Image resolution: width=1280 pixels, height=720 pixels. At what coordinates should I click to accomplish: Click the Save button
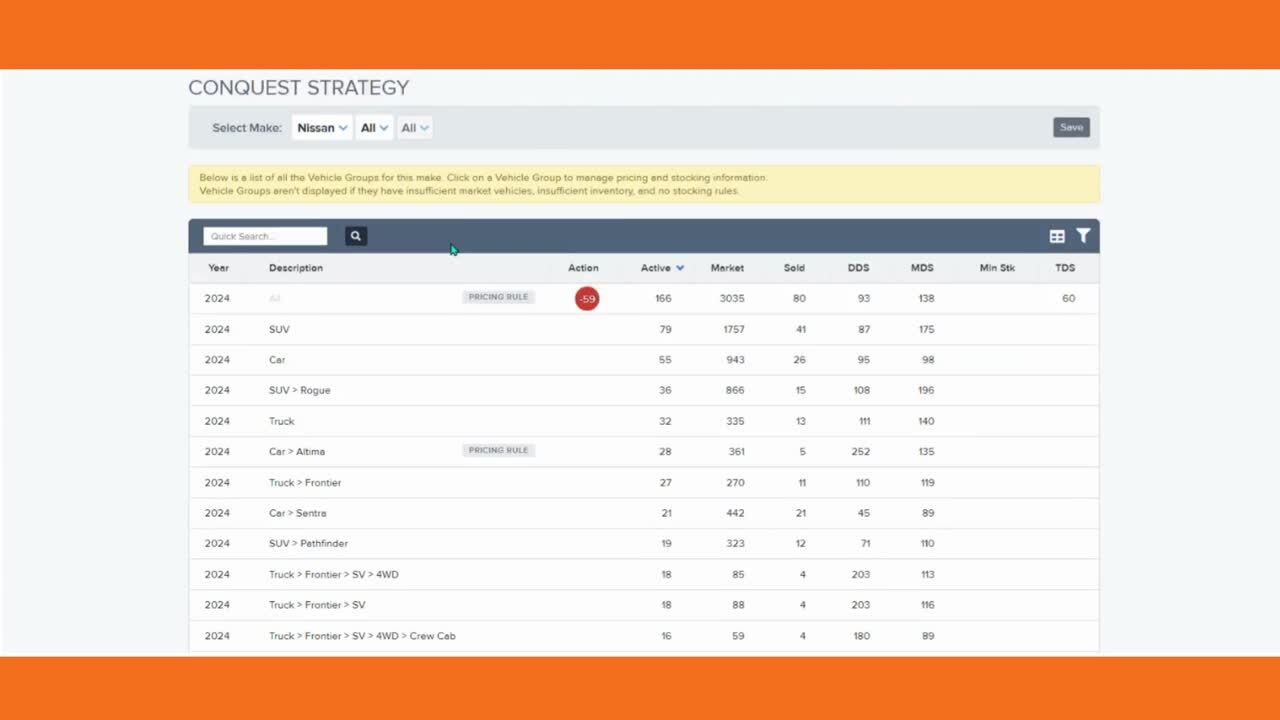point(1071,128)
